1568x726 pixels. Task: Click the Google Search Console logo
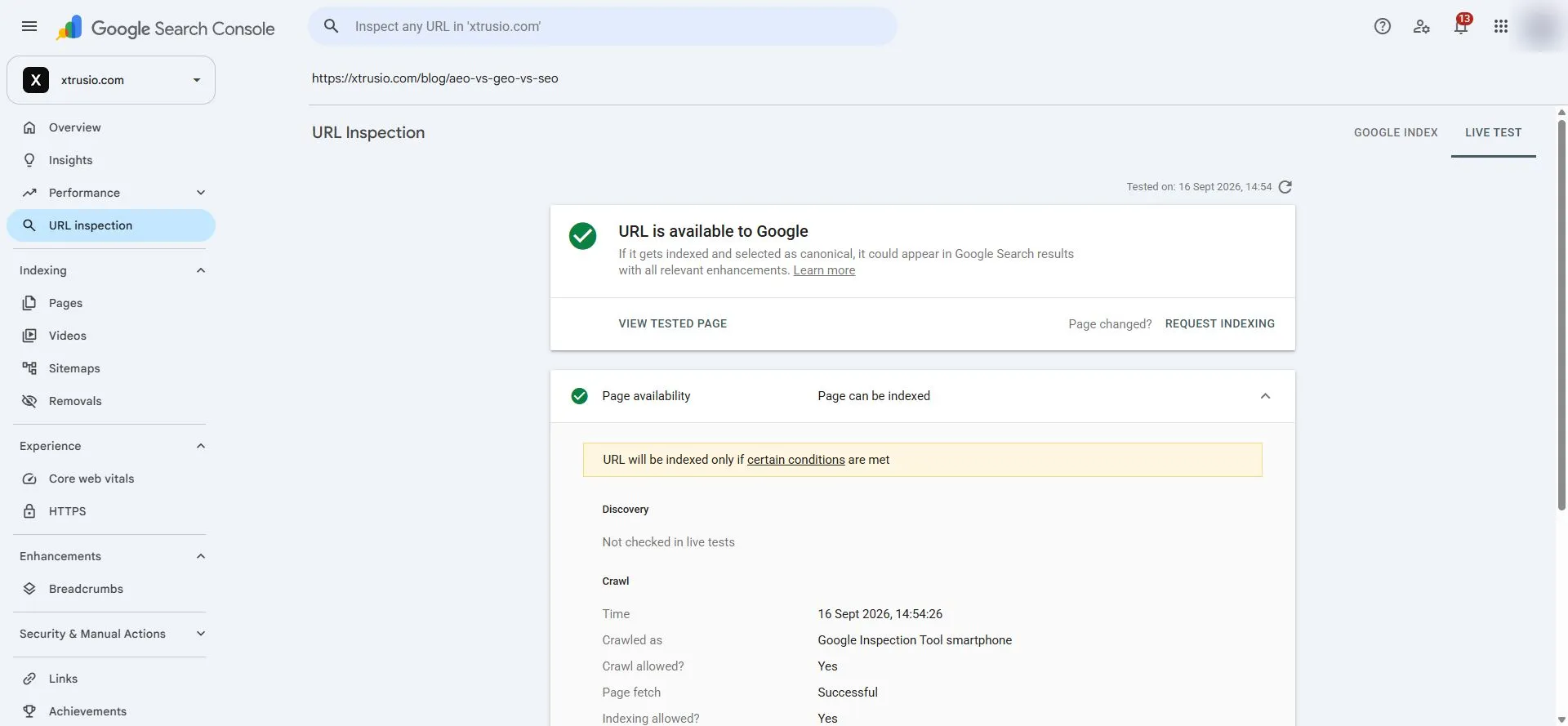166,28
